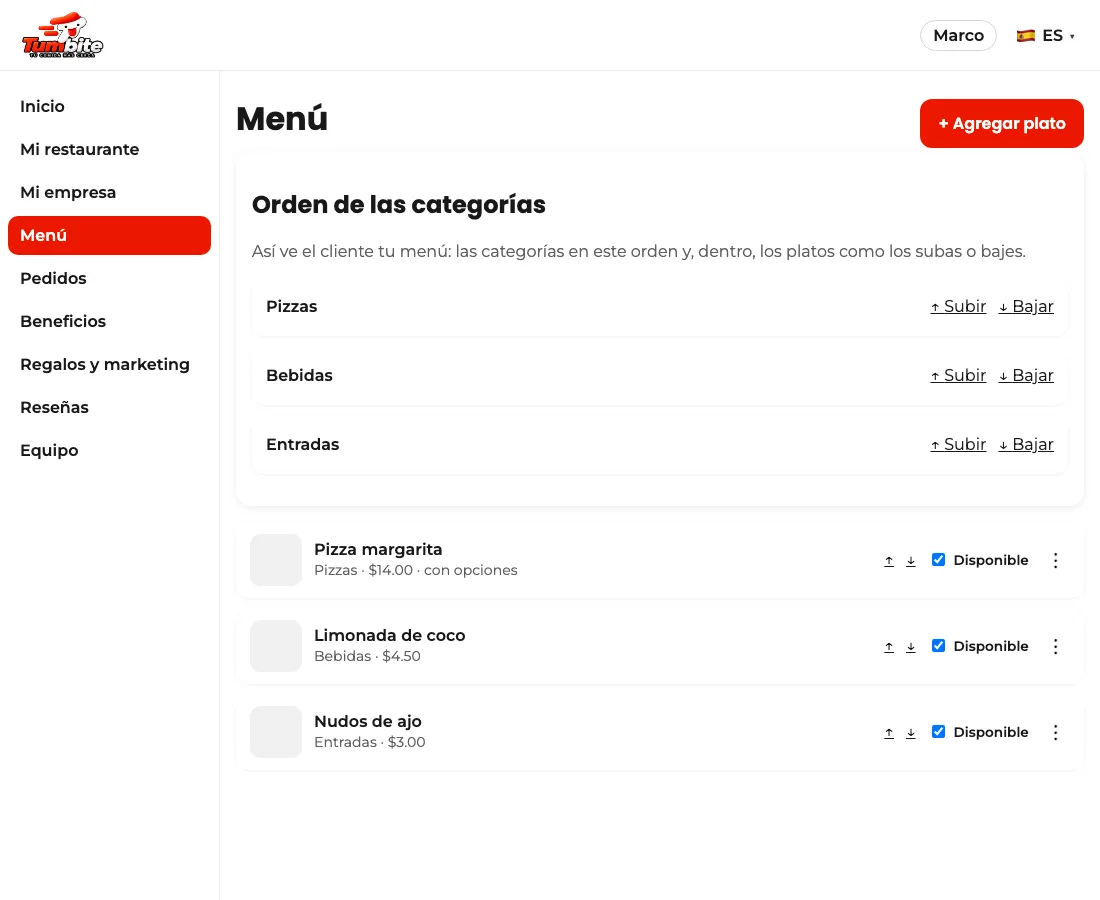The image size is (1100, 900).
Task: Click the Bebidas category label
Action: [x=300, y=375]
